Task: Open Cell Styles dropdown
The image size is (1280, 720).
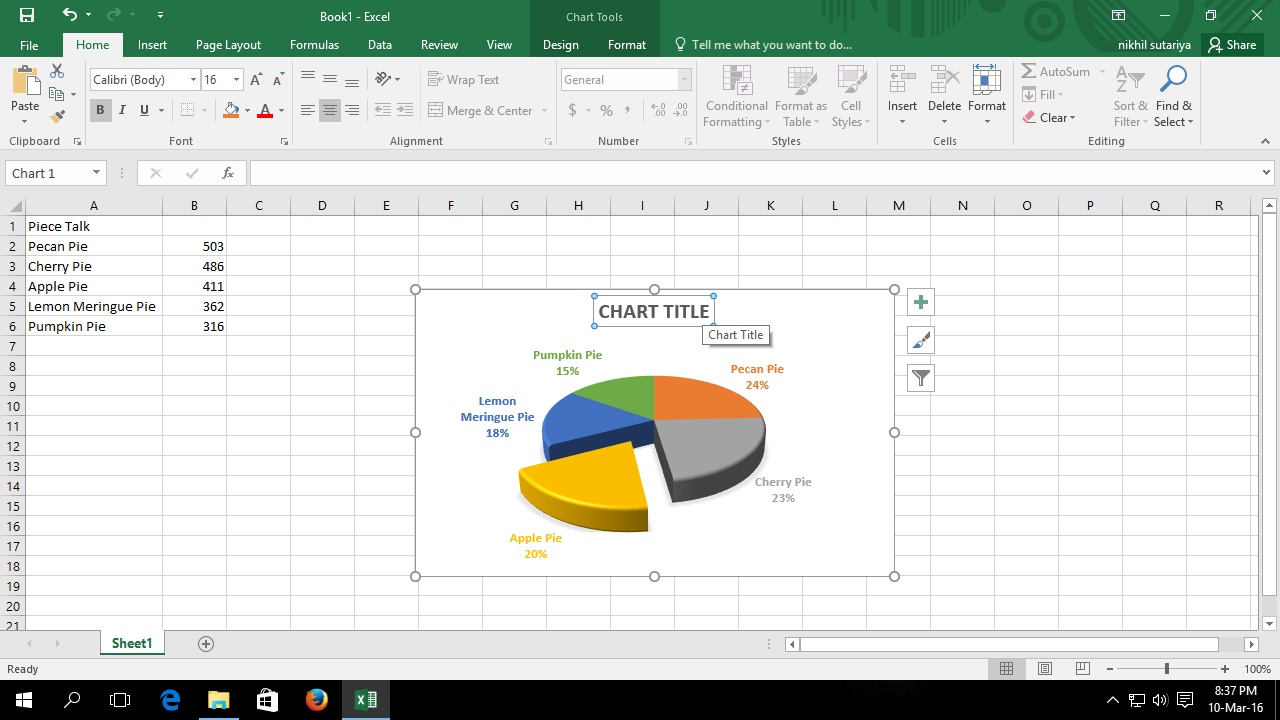Action: 851,97
